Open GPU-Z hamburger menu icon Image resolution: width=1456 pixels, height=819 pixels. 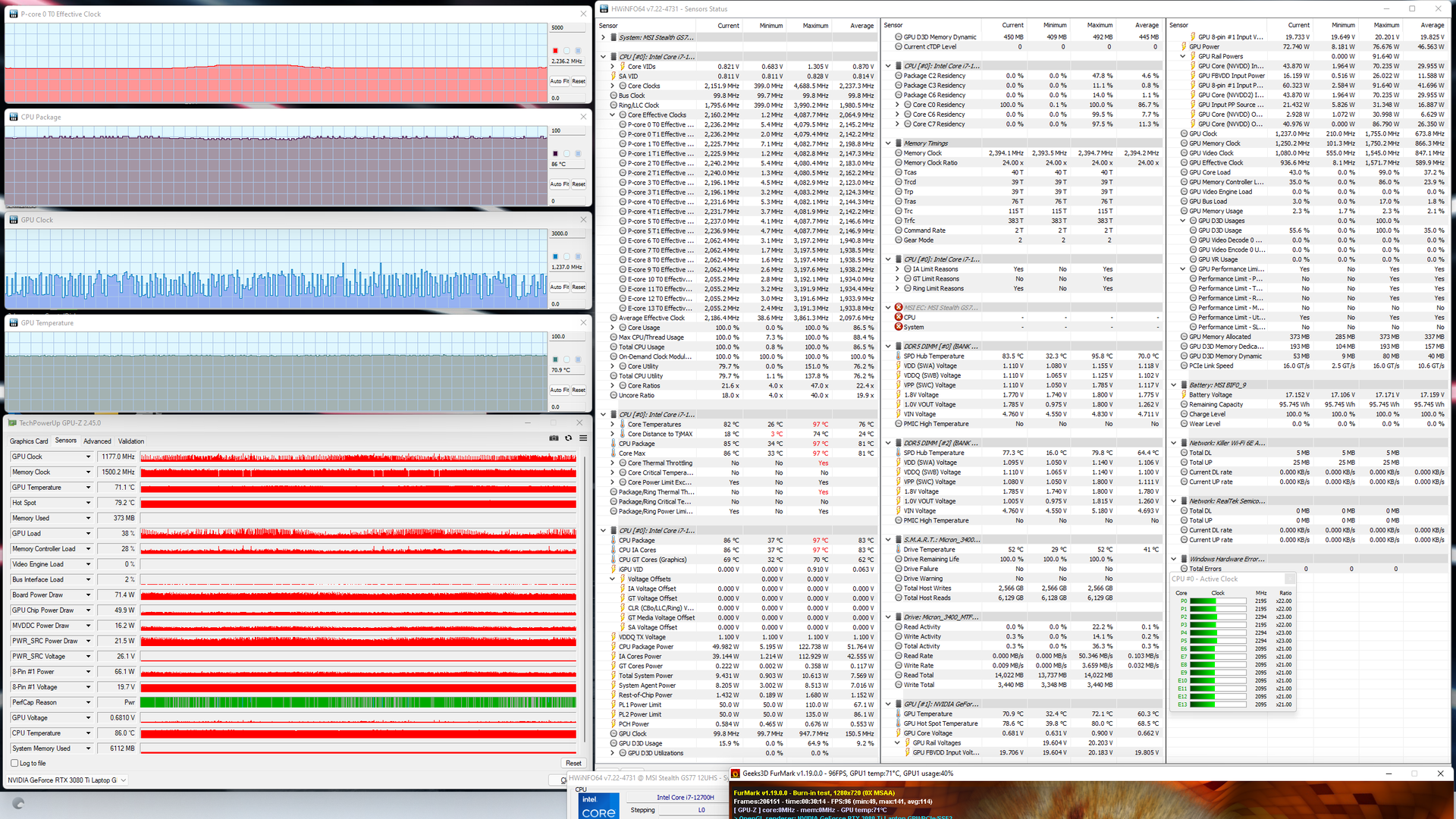pos(583,438)
